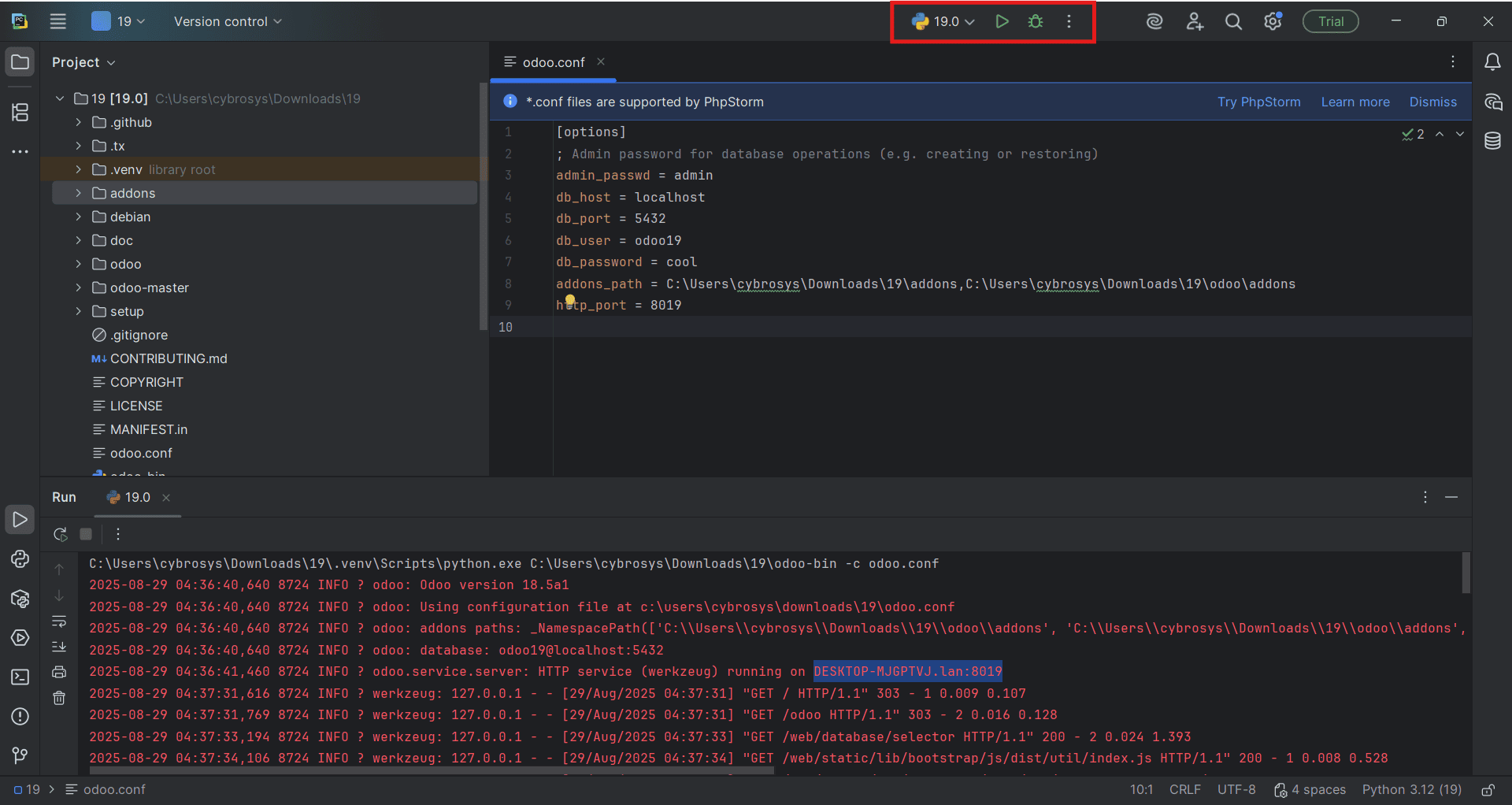Change CRLF line separator in status bar
The image size is (1512, 805).
1184,790
